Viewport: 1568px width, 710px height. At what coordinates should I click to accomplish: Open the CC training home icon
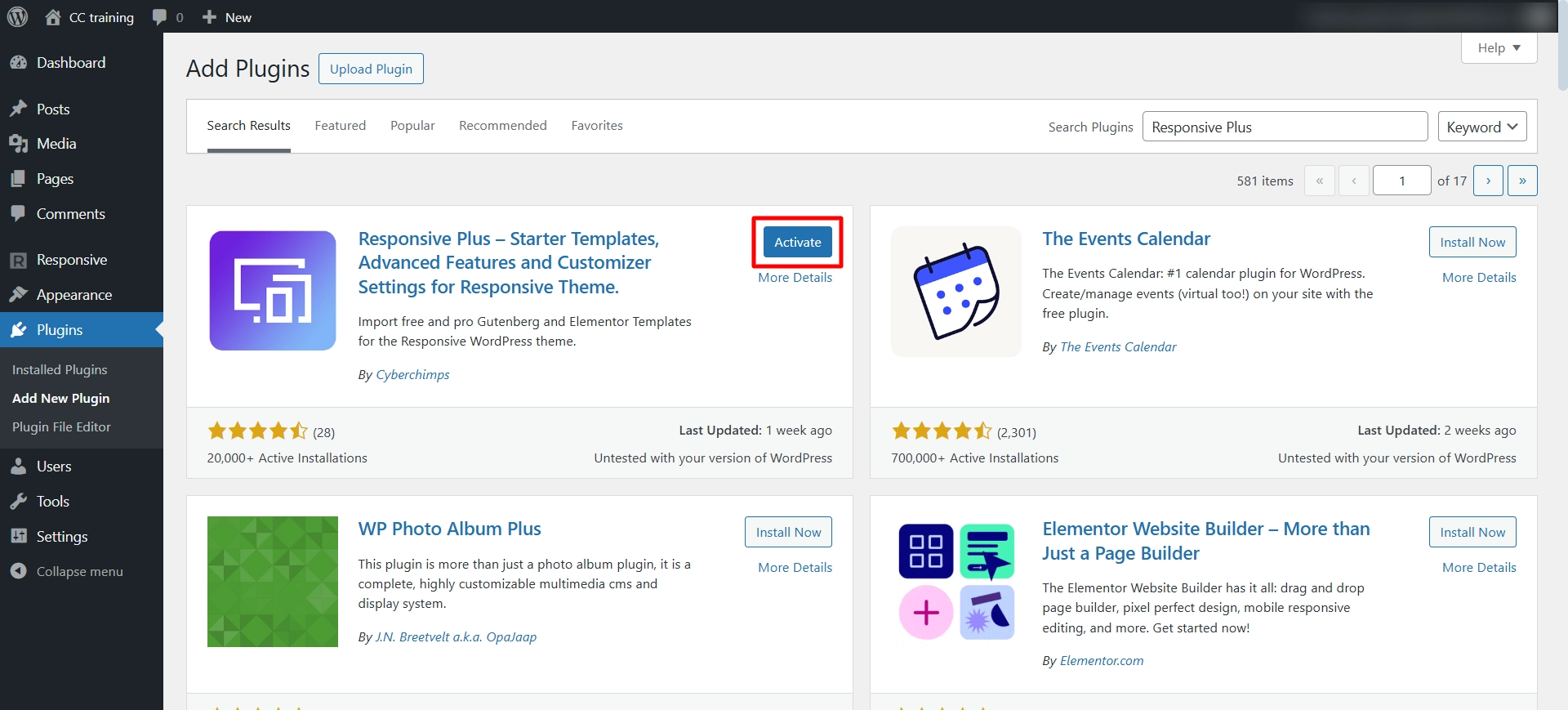click(x=53, y=17)
